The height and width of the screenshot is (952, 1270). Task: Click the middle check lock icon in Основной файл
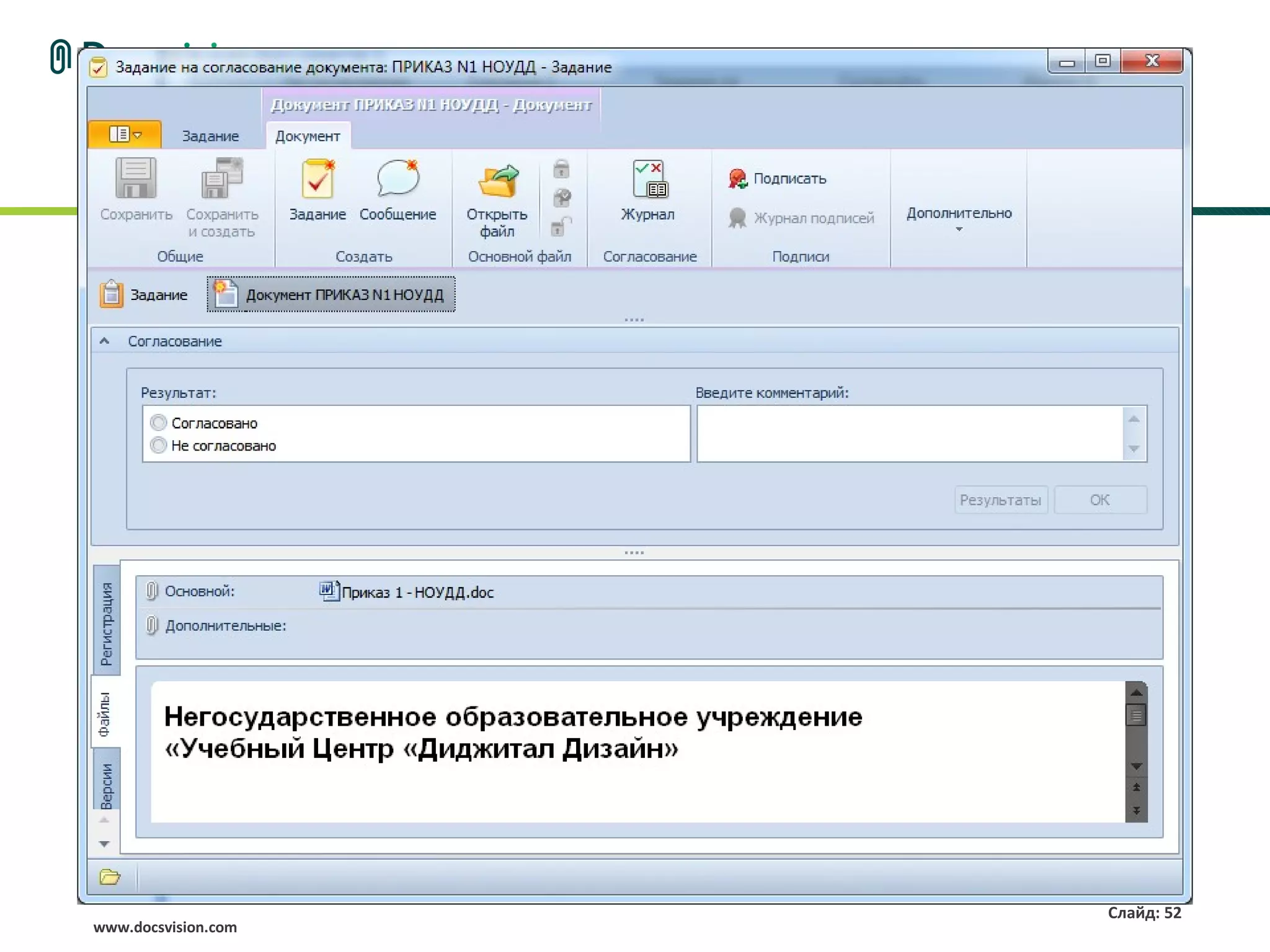click(562, 198)
